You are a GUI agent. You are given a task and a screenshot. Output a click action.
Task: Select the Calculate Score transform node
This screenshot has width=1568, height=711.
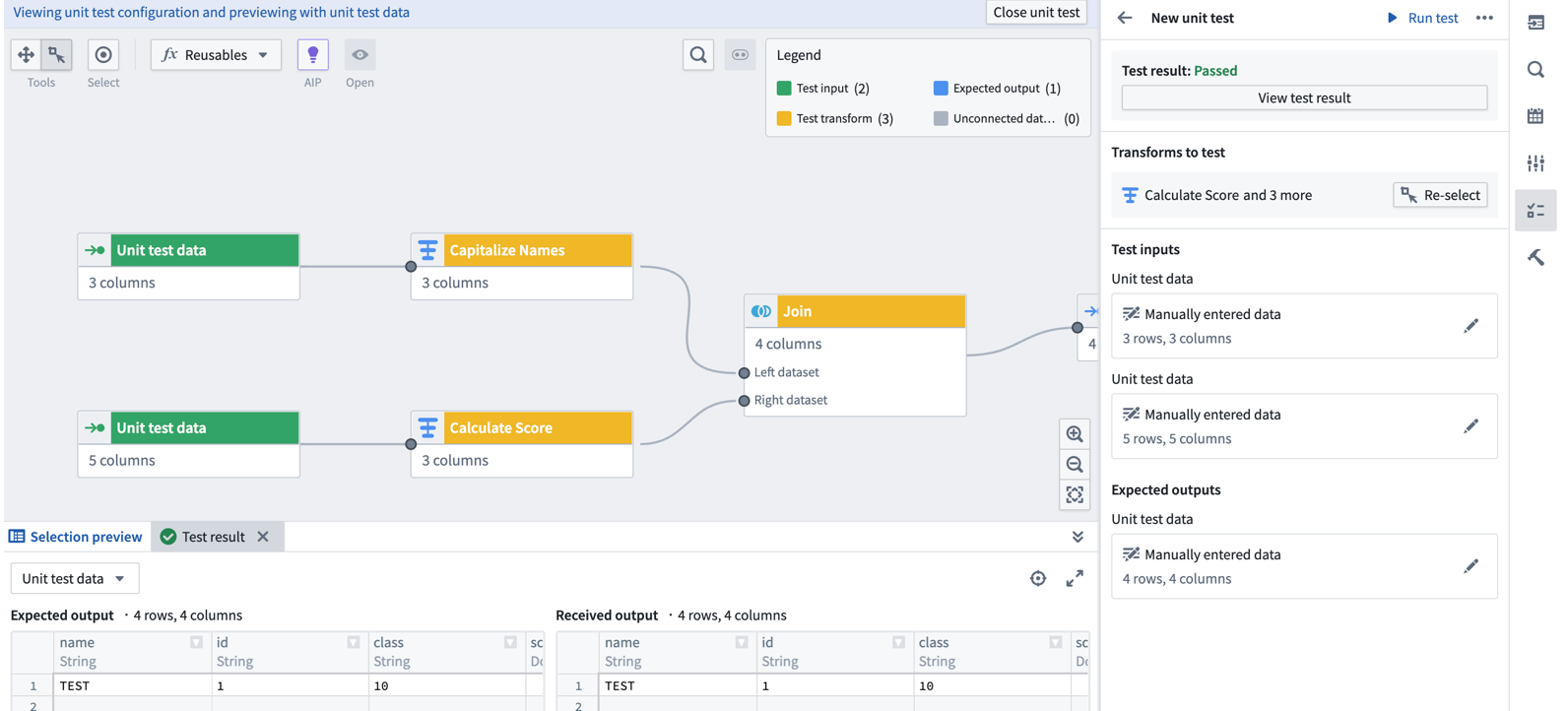(522, 444)
